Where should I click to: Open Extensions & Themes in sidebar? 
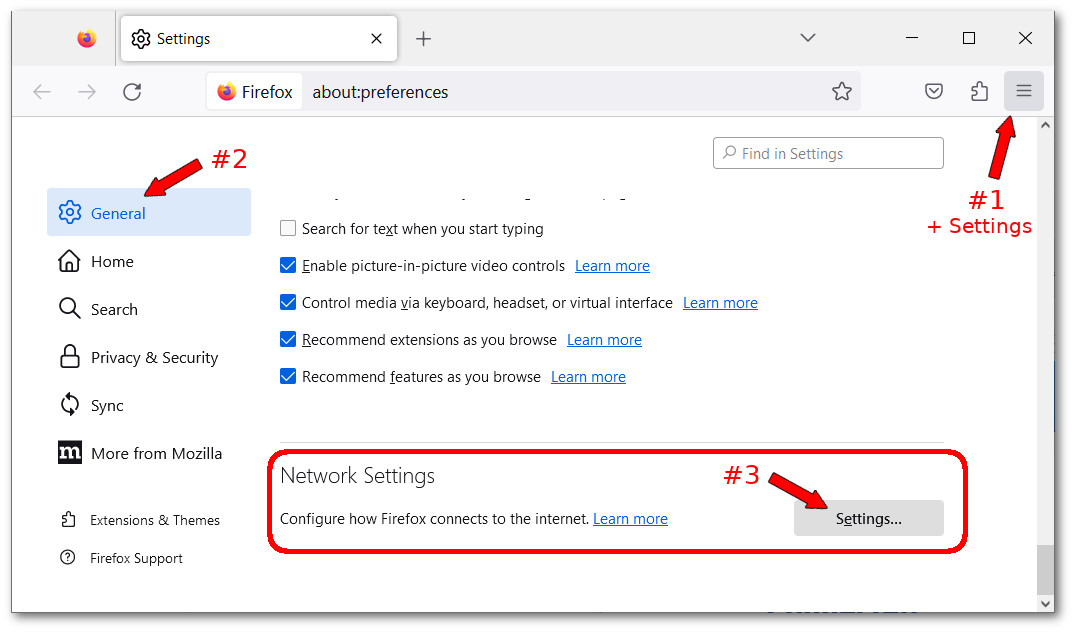154,520
